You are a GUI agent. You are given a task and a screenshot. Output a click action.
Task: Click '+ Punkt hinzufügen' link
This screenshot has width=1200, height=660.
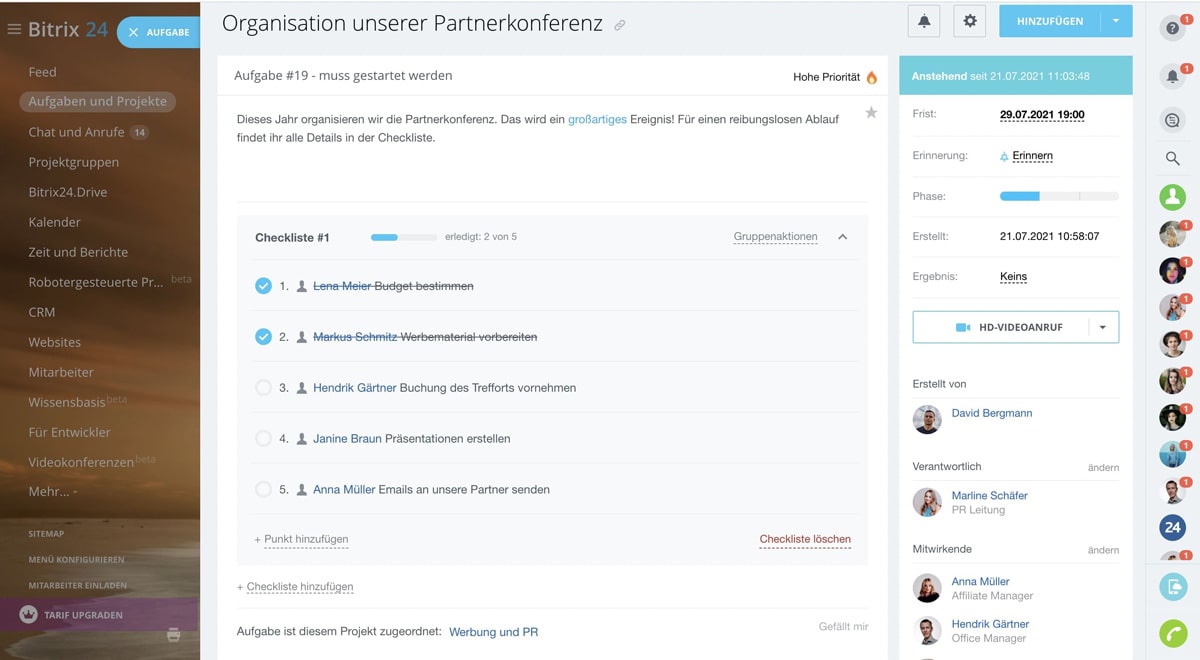point(301,539)
